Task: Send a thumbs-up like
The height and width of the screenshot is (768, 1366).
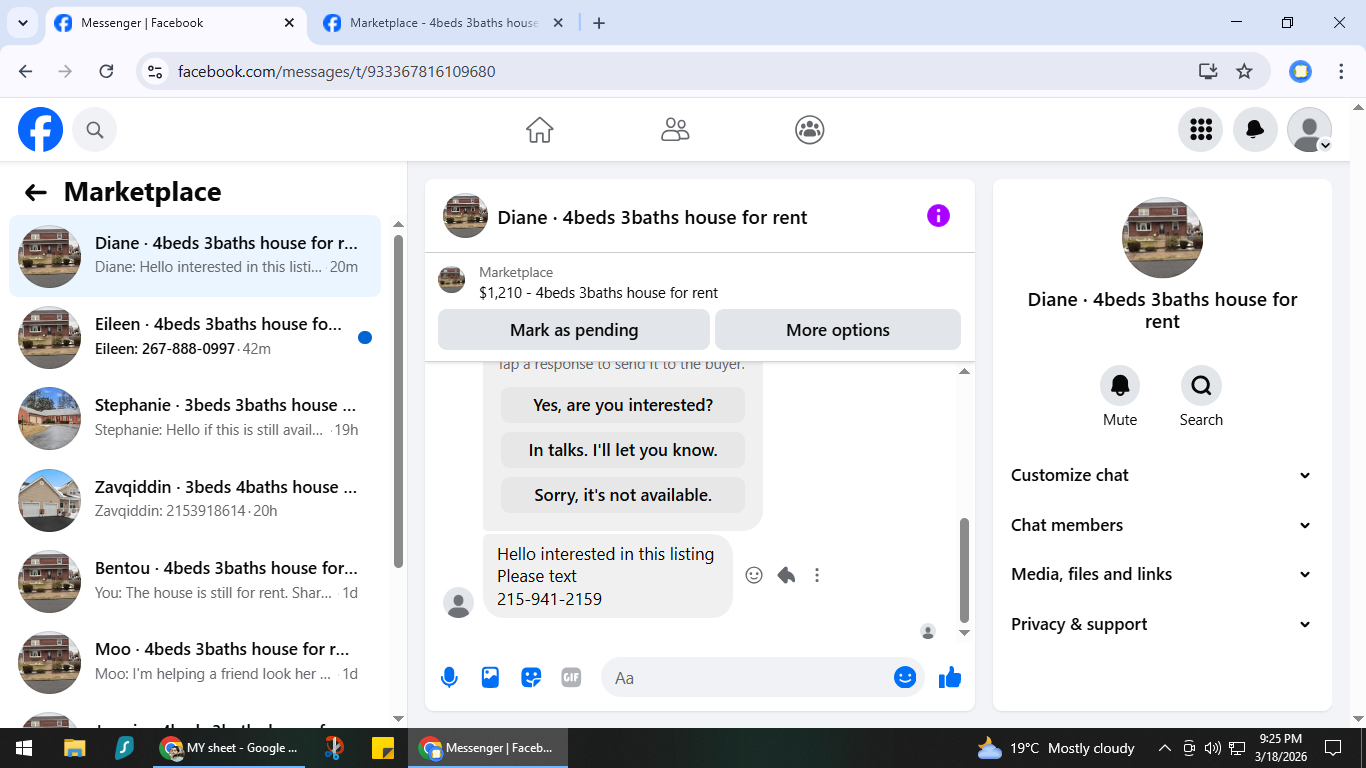Action: coord(950,678)
